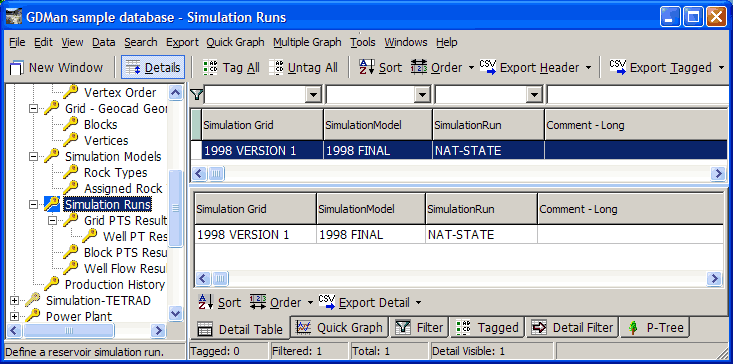The width and height of the screenshot is (733, 364).
Task: Open the Export Tagged dropdown arrow
Action: coord(720,68)
